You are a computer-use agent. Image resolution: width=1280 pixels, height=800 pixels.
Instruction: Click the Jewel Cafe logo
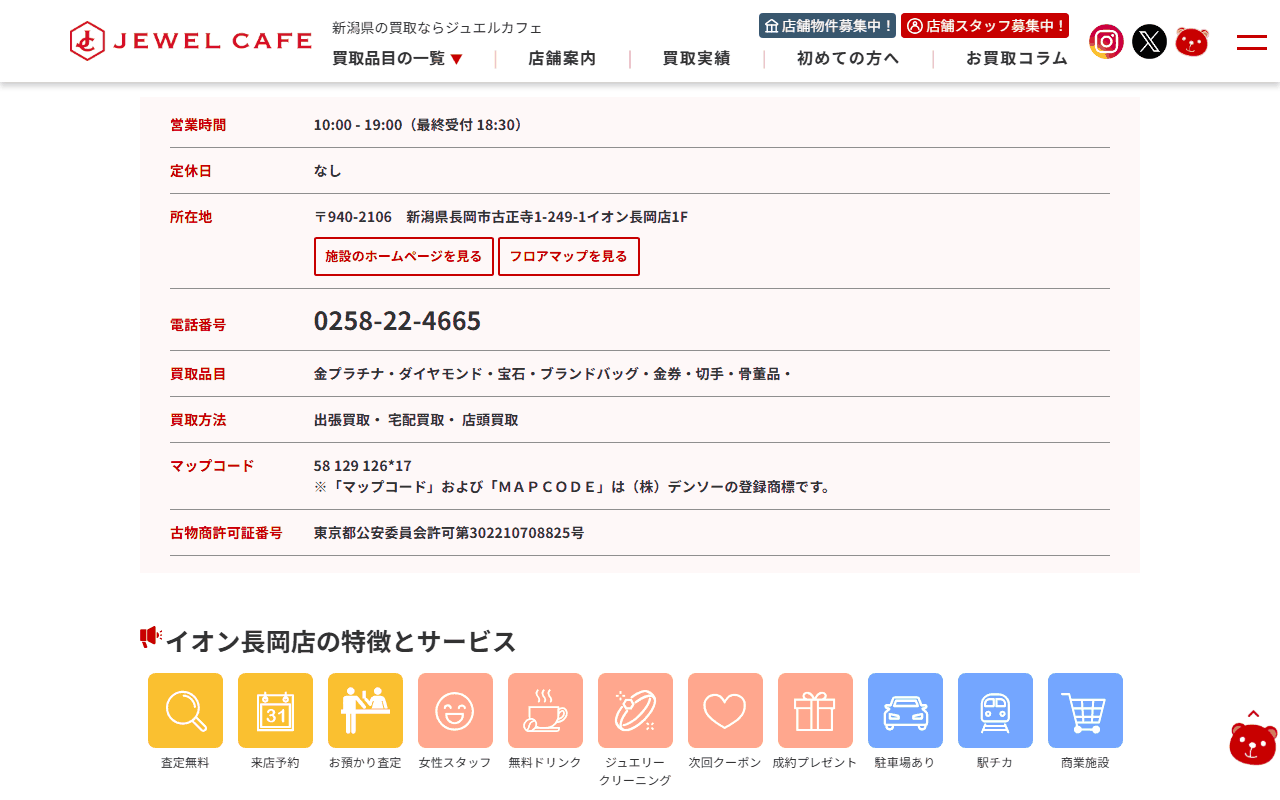191,41
